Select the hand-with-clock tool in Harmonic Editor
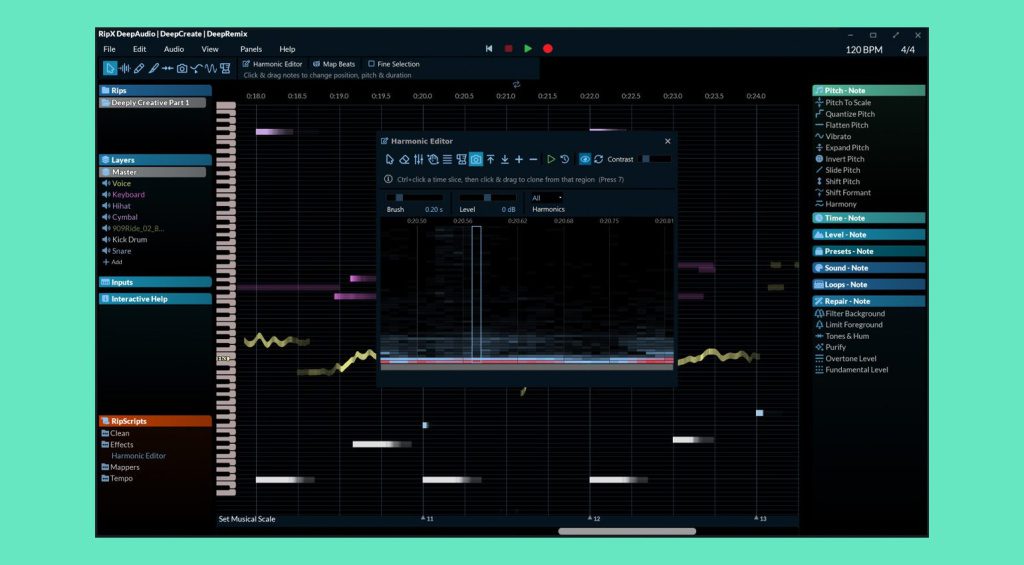This screenshot has height=565, width=1024. (x=433, y=159)
